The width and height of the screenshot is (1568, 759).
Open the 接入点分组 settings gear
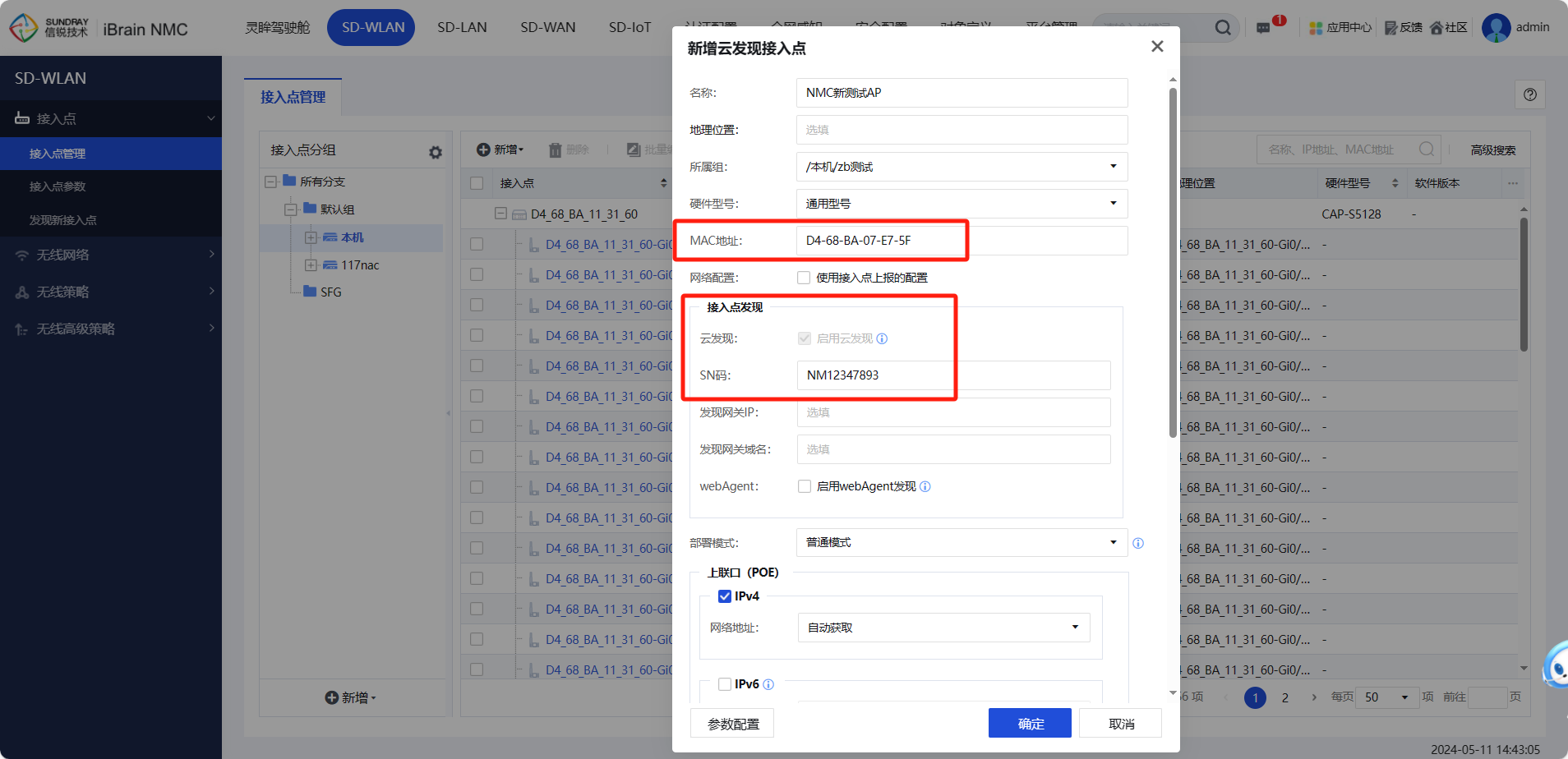(x=436, y=152)
